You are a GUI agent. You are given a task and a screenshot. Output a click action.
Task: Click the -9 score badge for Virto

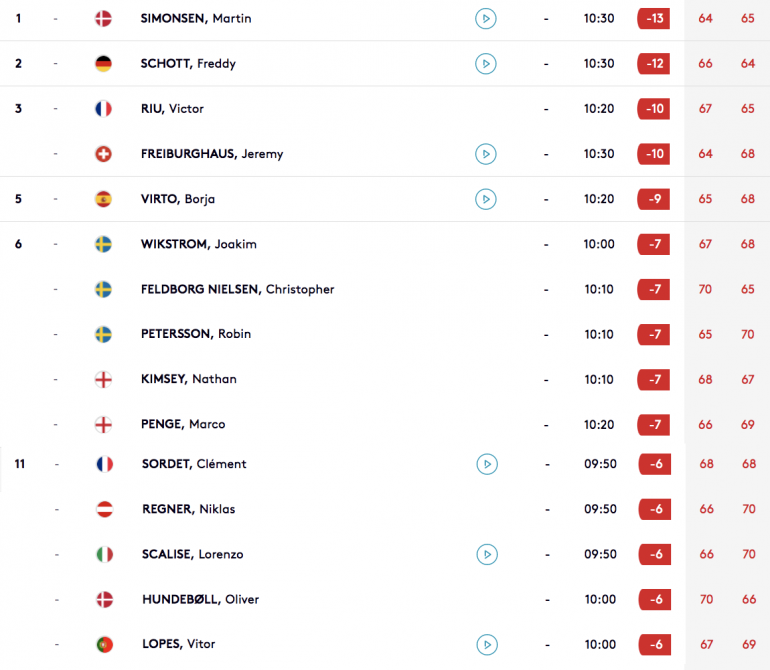(x=654, y=199)
